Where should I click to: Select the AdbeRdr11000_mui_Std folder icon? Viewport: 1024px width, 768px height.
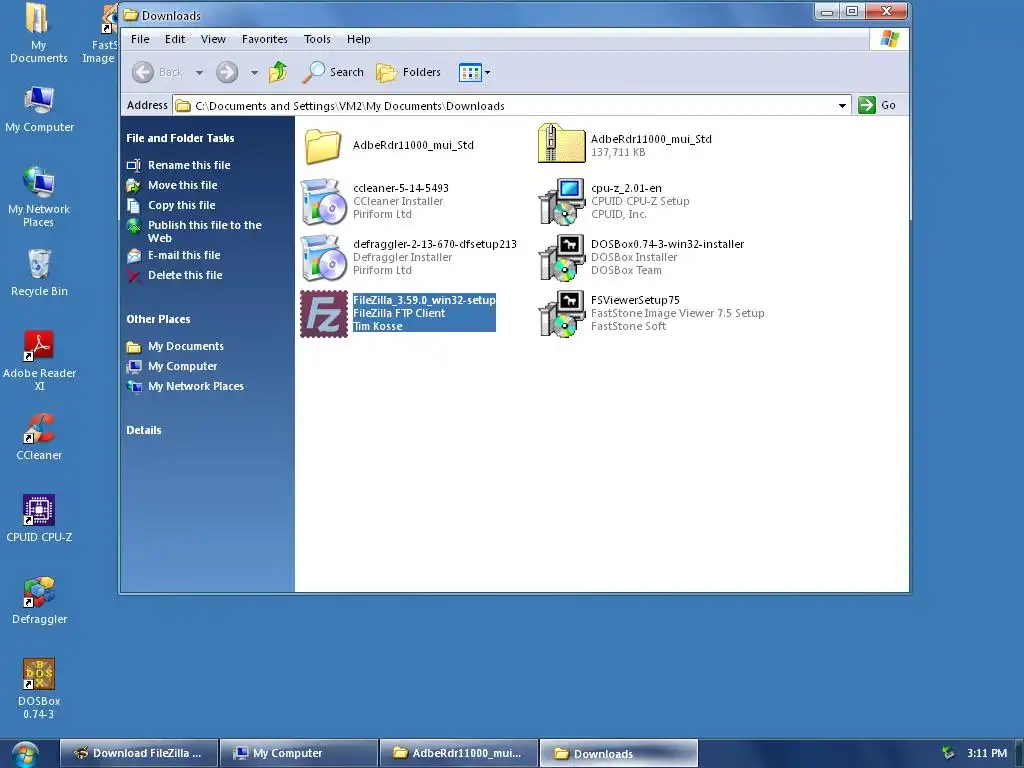[323, 146]
